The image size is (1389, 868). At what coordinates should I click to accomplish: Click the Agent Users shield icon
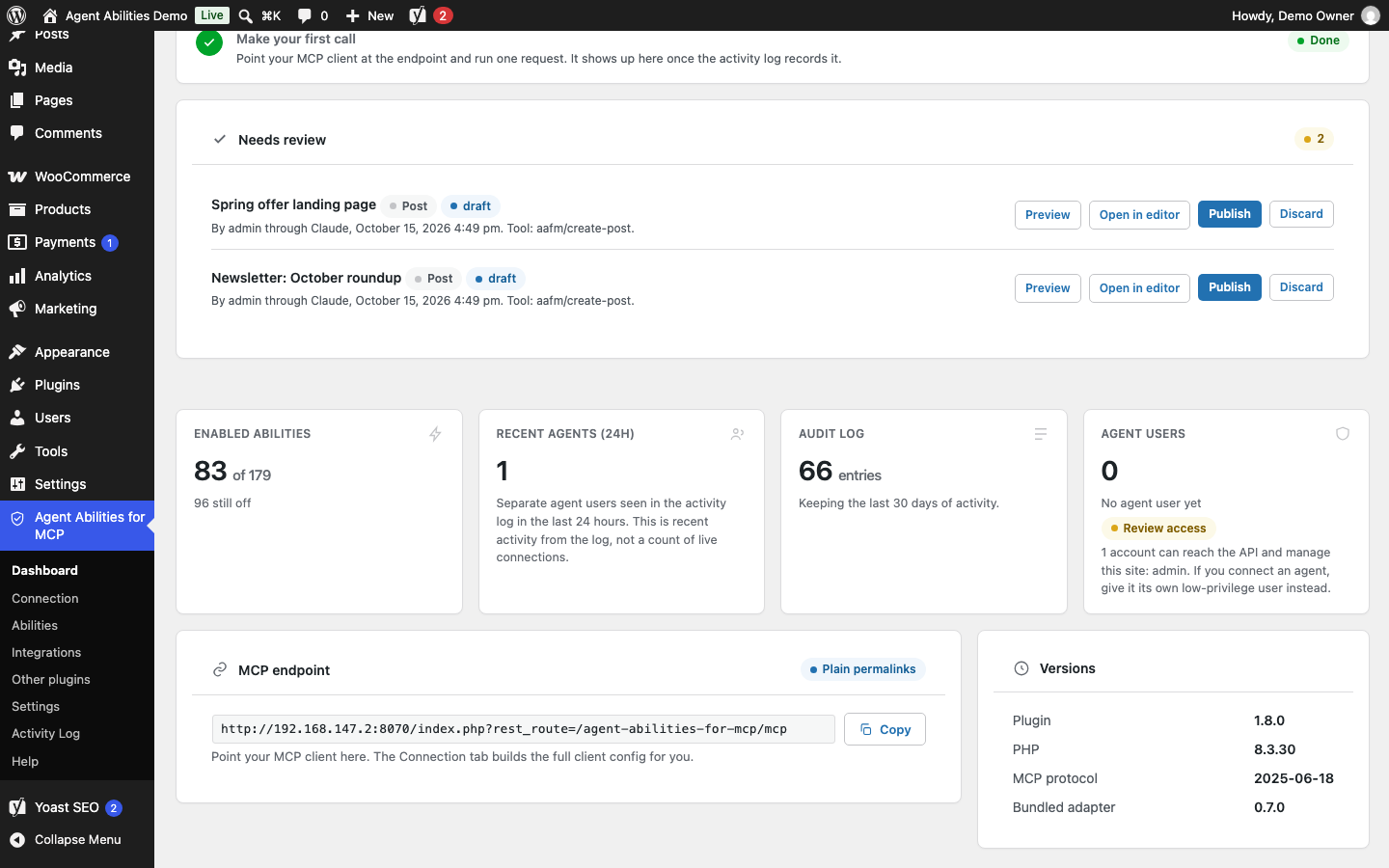[x=1343, y=434]
